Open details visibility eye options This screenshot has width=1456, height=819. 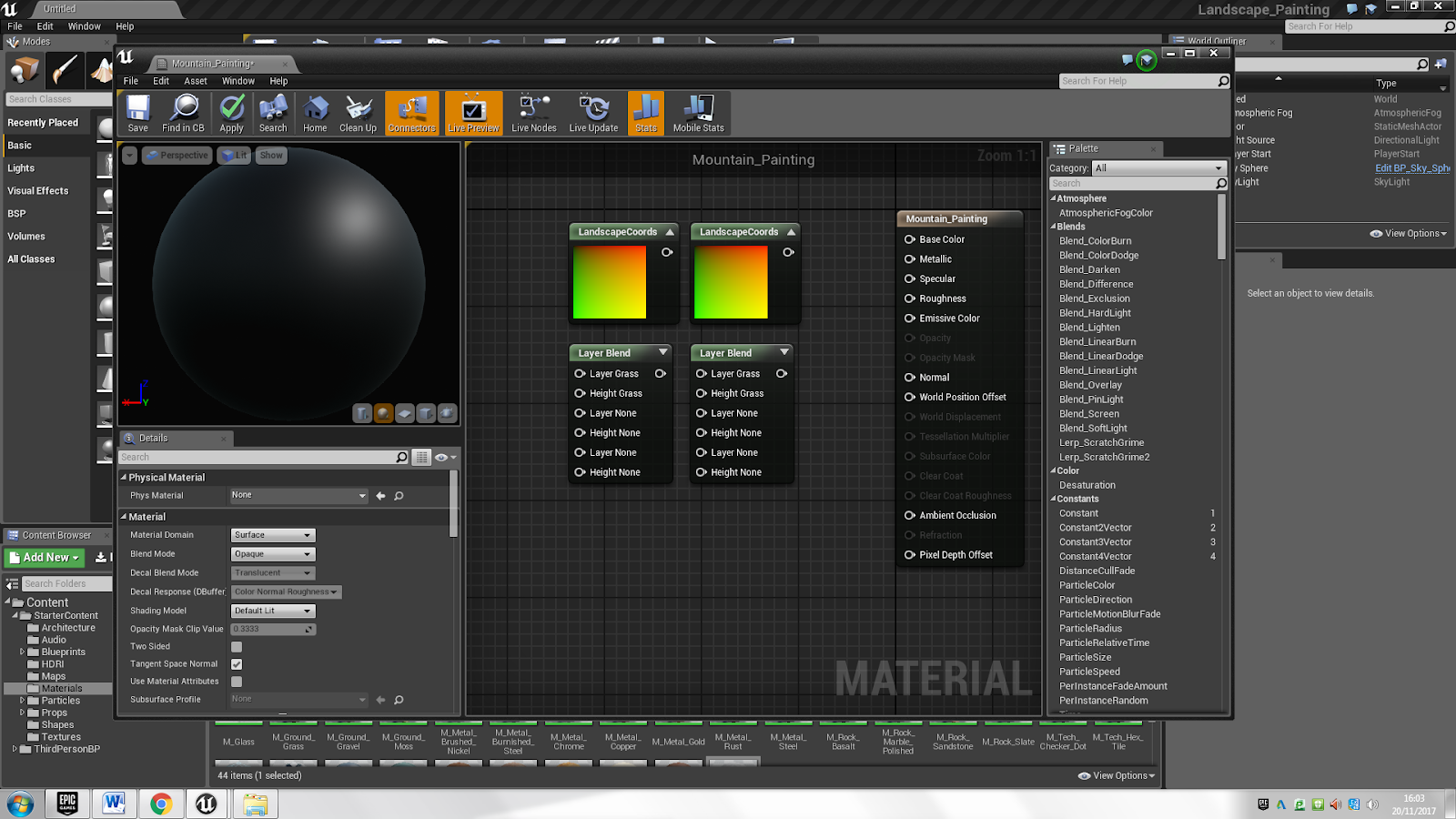(445, 457)
